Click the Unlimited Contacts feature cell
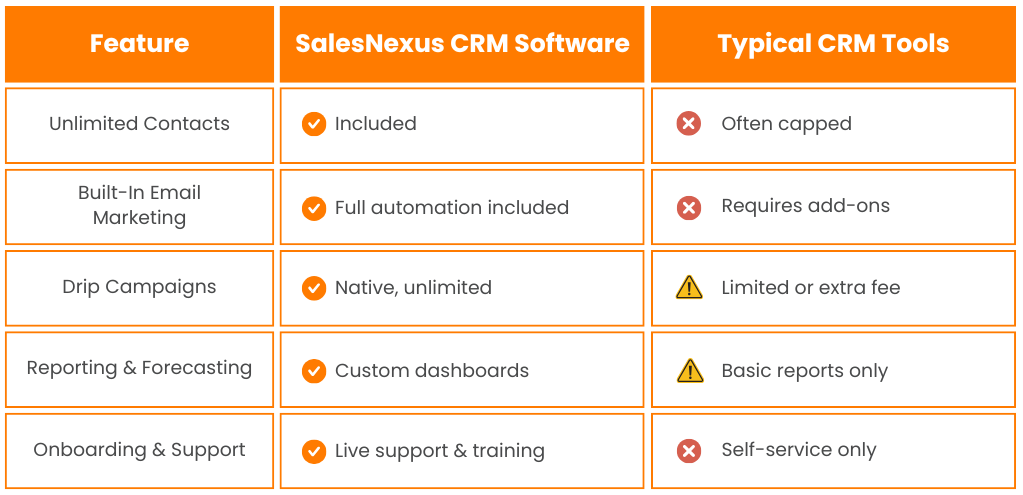This screenshot has height=495, width=1023. point(139,124)
